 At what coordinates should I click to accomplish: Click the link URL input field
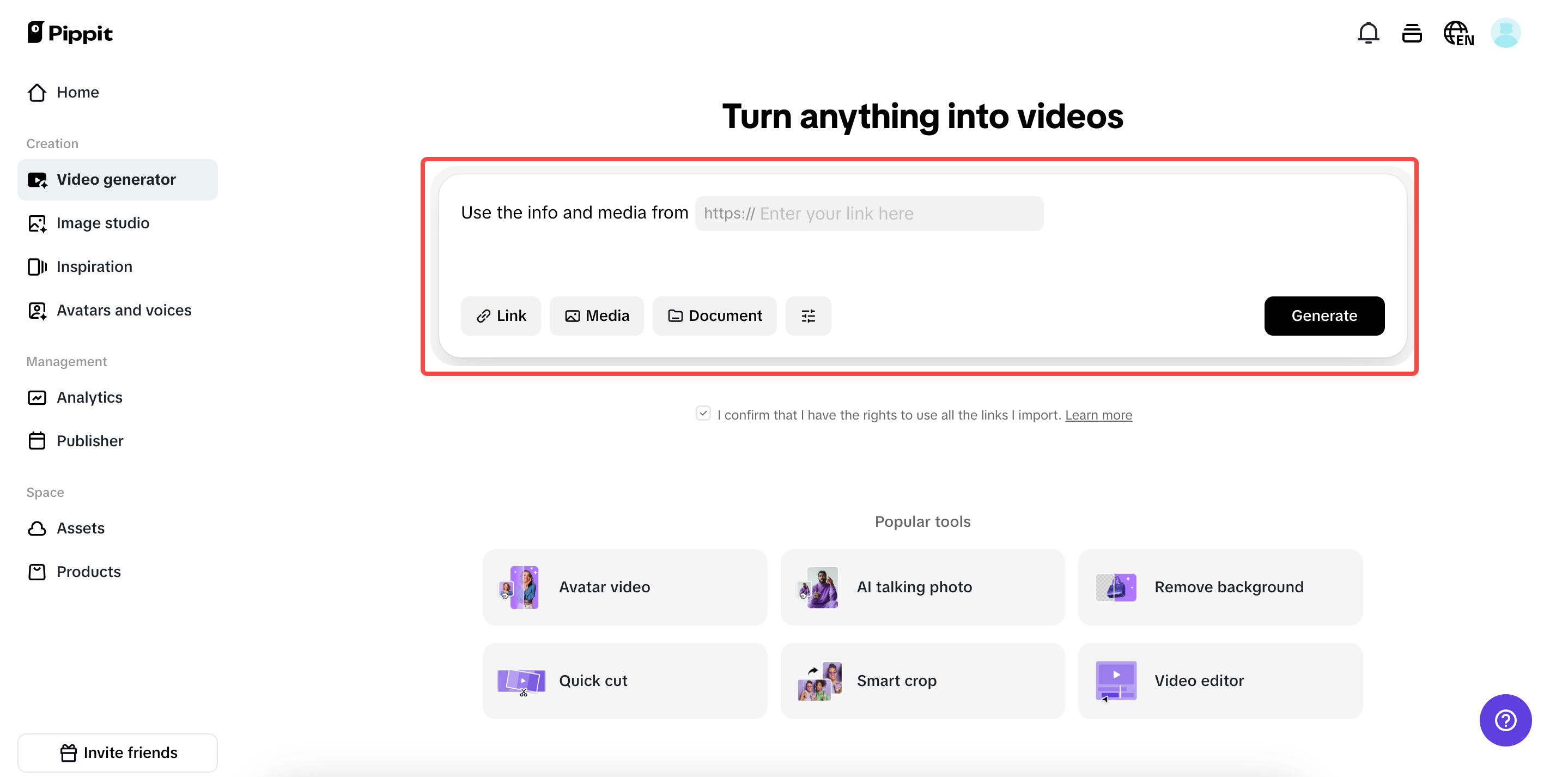click(868, 213)
